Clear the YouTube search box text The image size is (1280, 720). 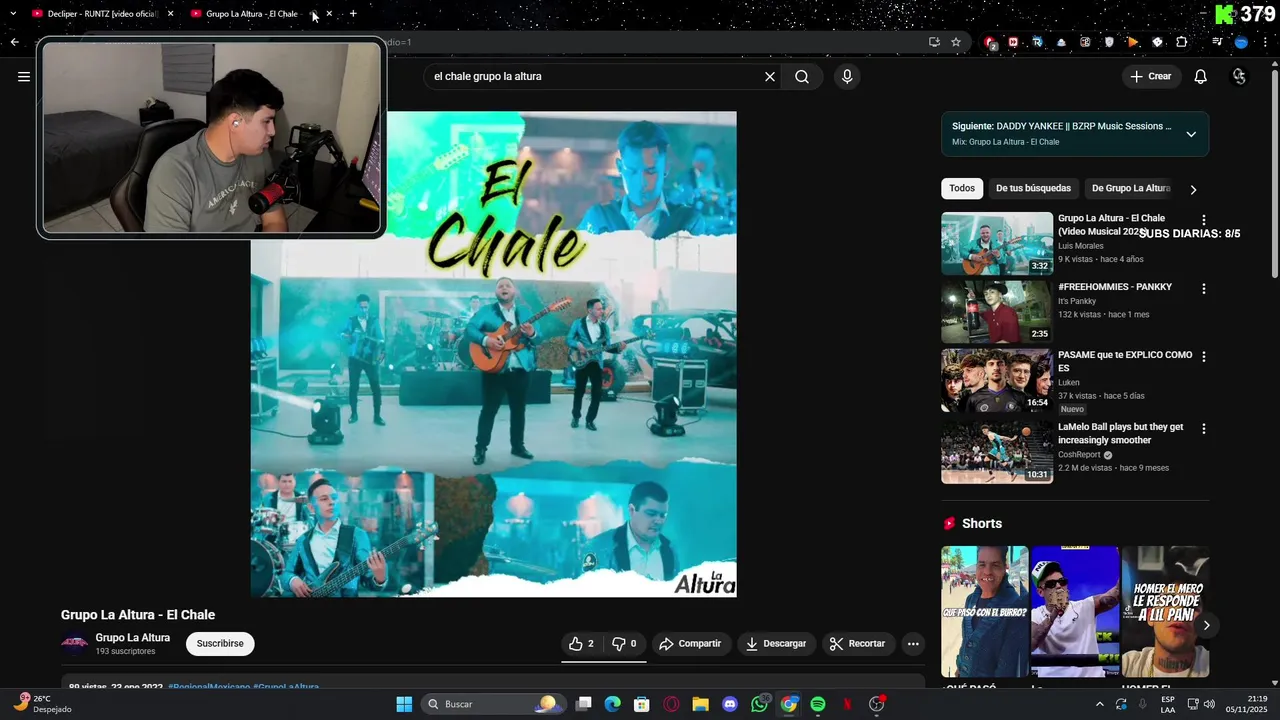click(x=770, y=76)
